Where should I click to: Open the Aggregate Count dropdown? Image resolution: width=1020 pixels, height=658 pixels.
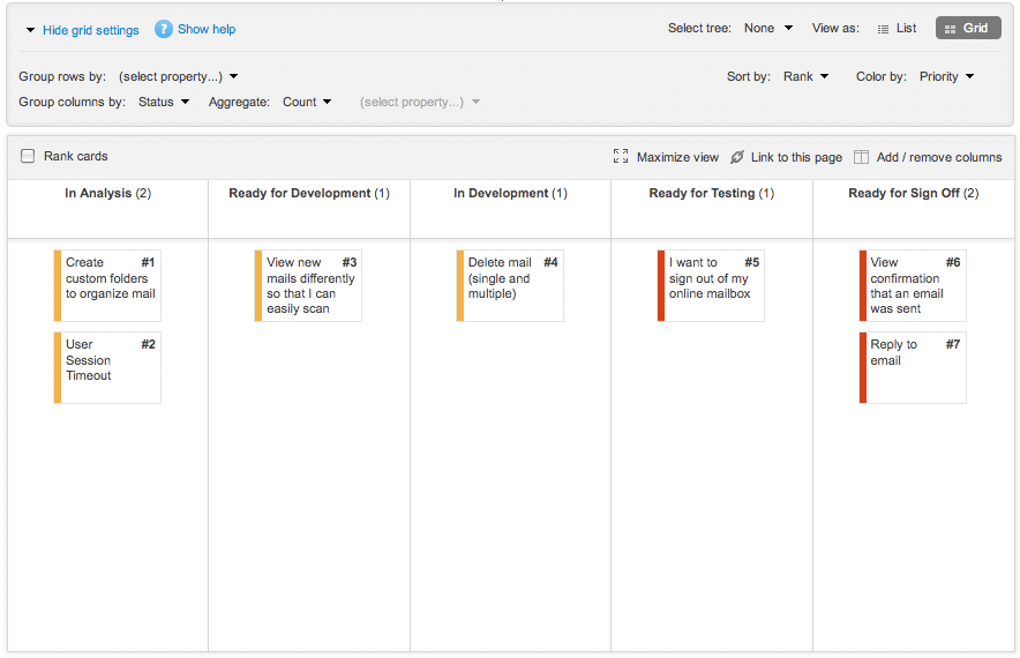pyautogui.click(x=306, y=102)
